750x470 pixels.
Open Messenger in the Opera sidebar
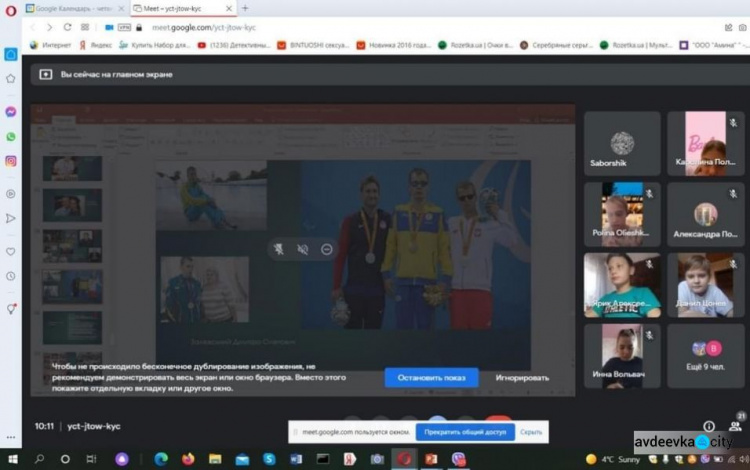click(10, 112)
